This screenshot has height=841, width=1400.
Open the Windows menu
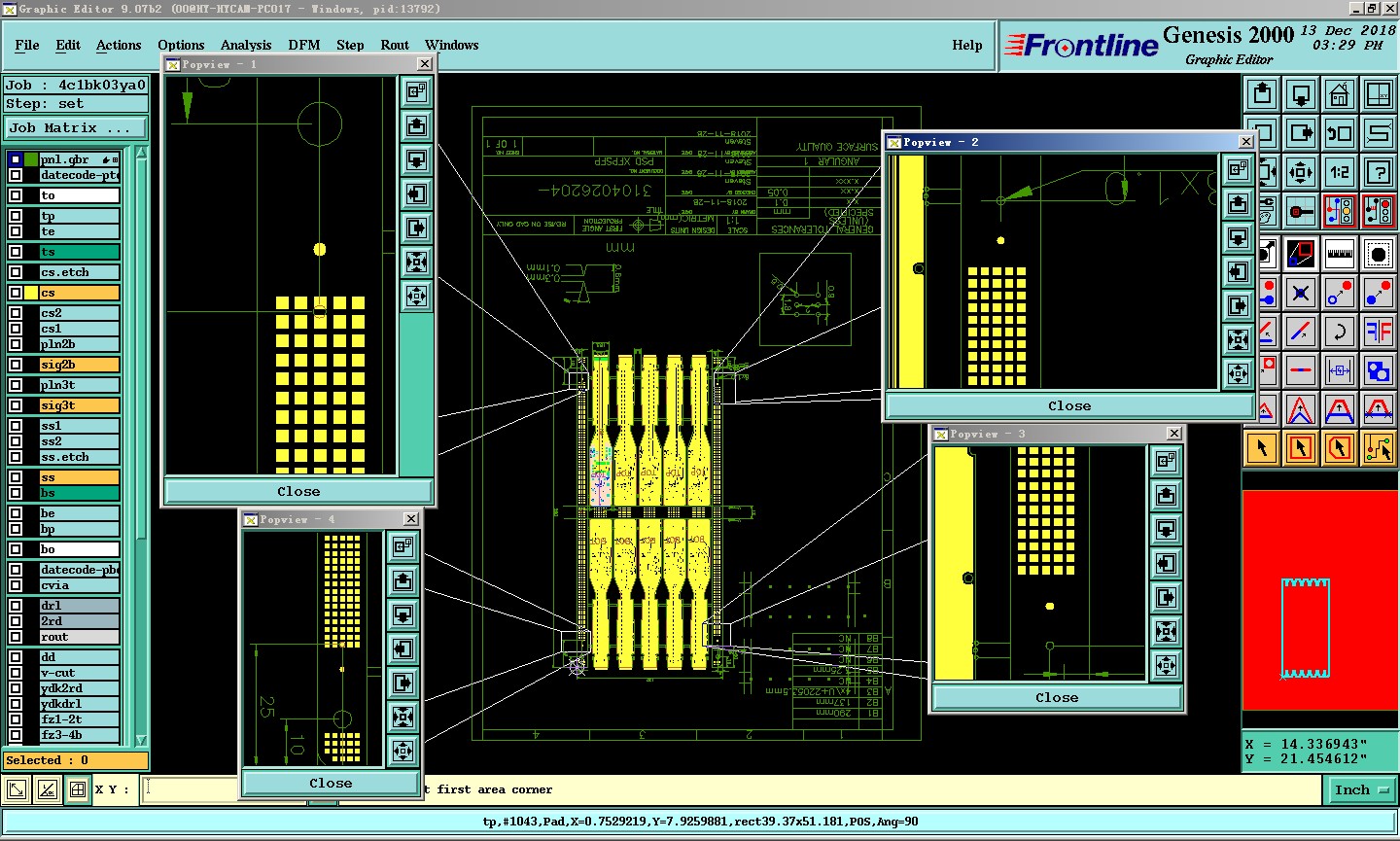(452, 45)
